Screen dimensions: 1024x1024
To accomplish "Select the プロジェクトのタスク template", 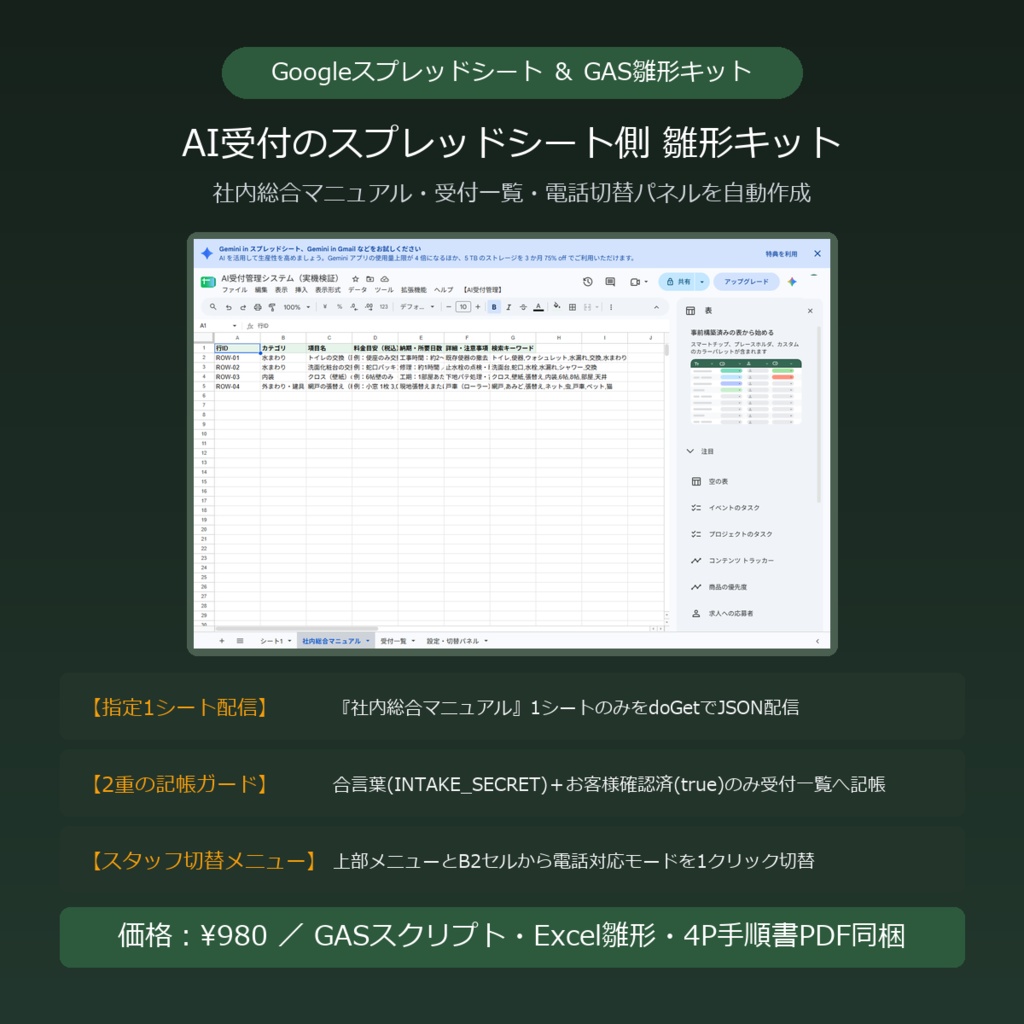I will 731,534.
